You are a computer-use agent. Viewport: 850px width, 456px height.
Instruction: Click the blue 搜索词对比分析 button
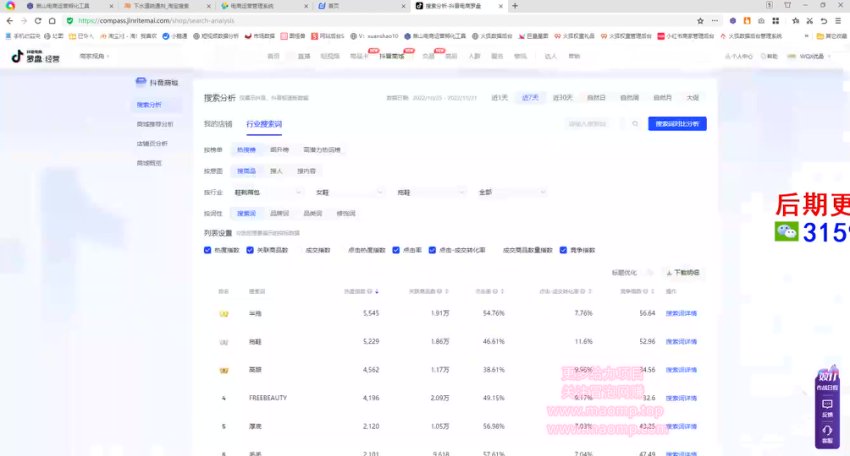click(677, 124)
